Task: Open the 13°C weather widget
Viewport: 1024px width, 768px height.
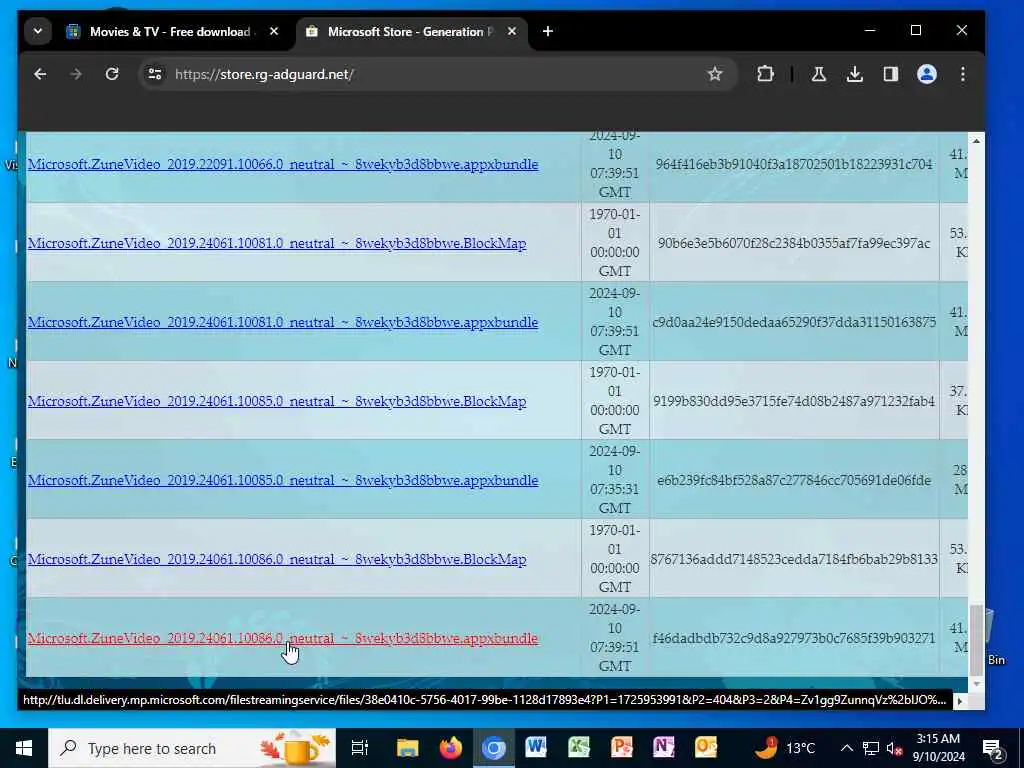Action: click(x=785, y=748)
